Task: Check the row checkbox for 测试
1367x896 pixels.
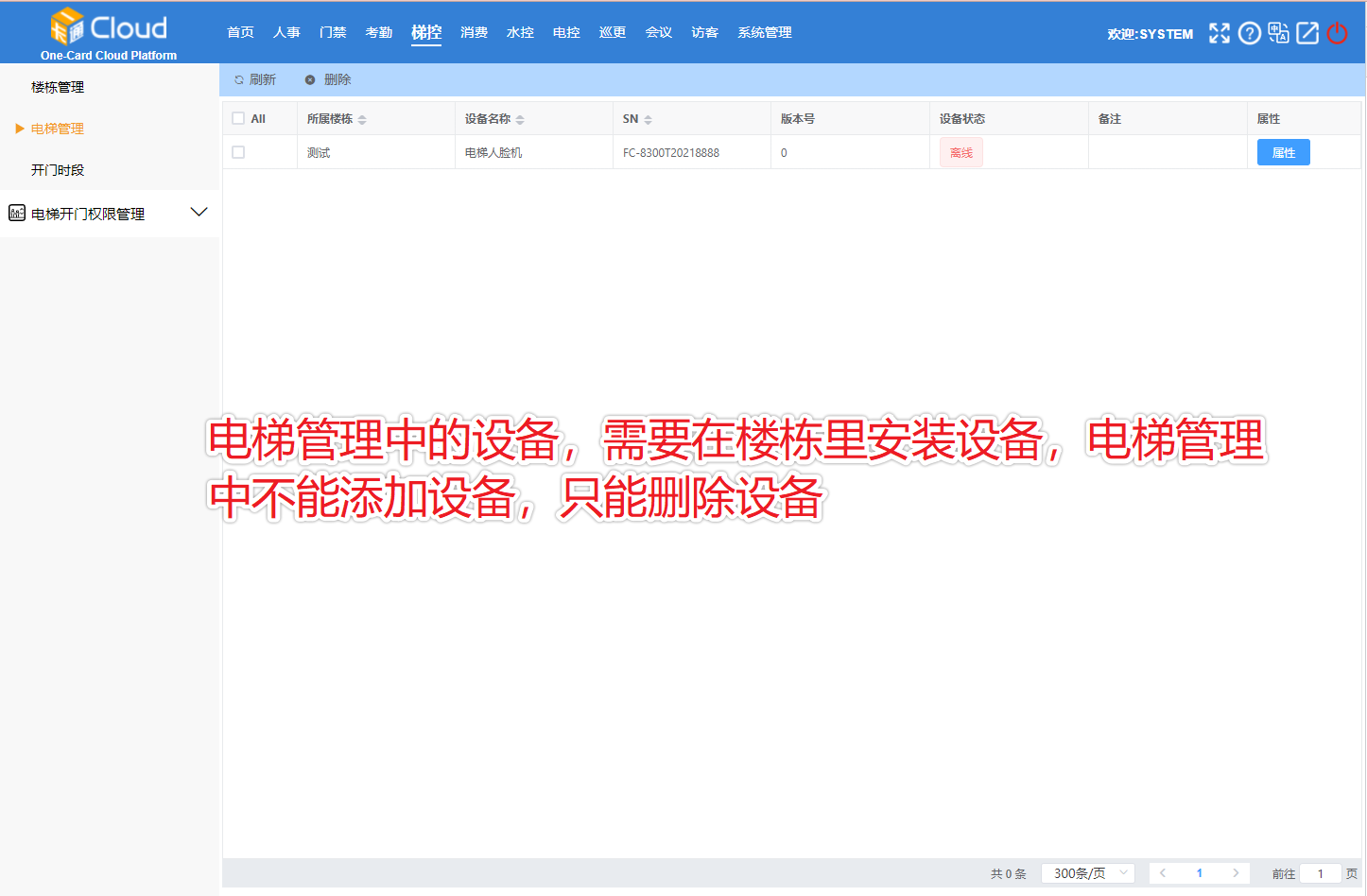Action: pos(238,152)
